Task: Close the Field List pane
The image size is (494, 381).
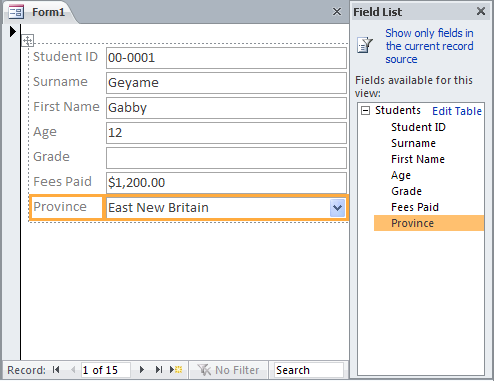Action: pyautogui.click(x=481, y=11)
